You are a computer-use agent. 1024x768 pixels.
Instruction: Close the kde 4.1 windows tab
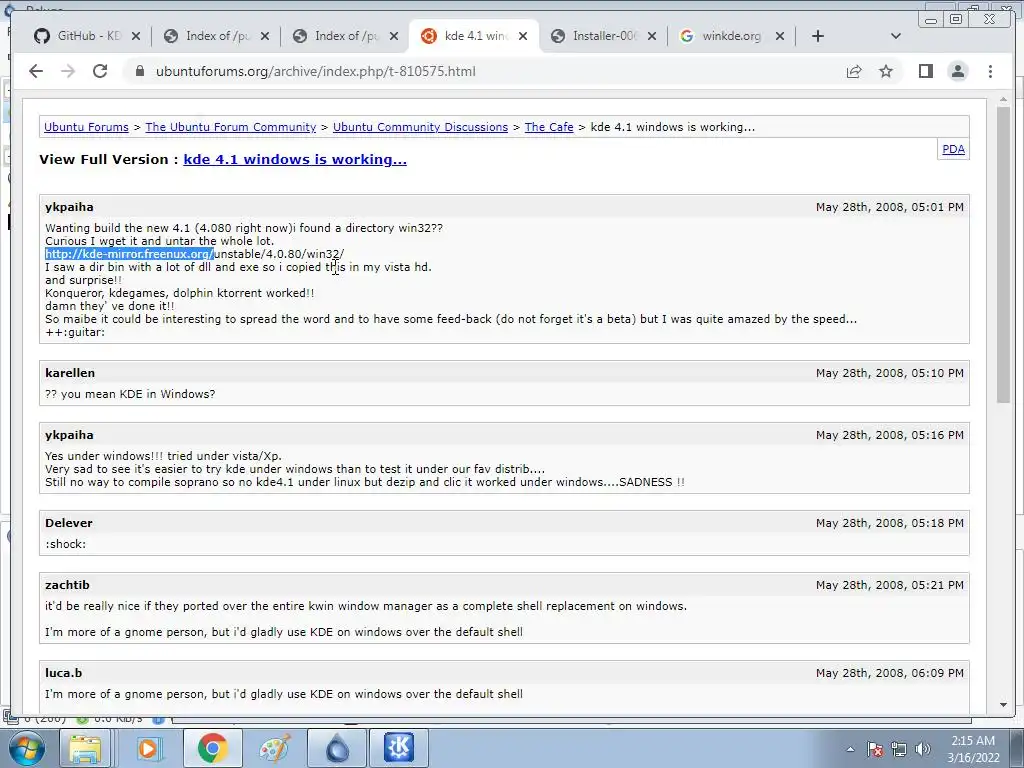[523, 36]
